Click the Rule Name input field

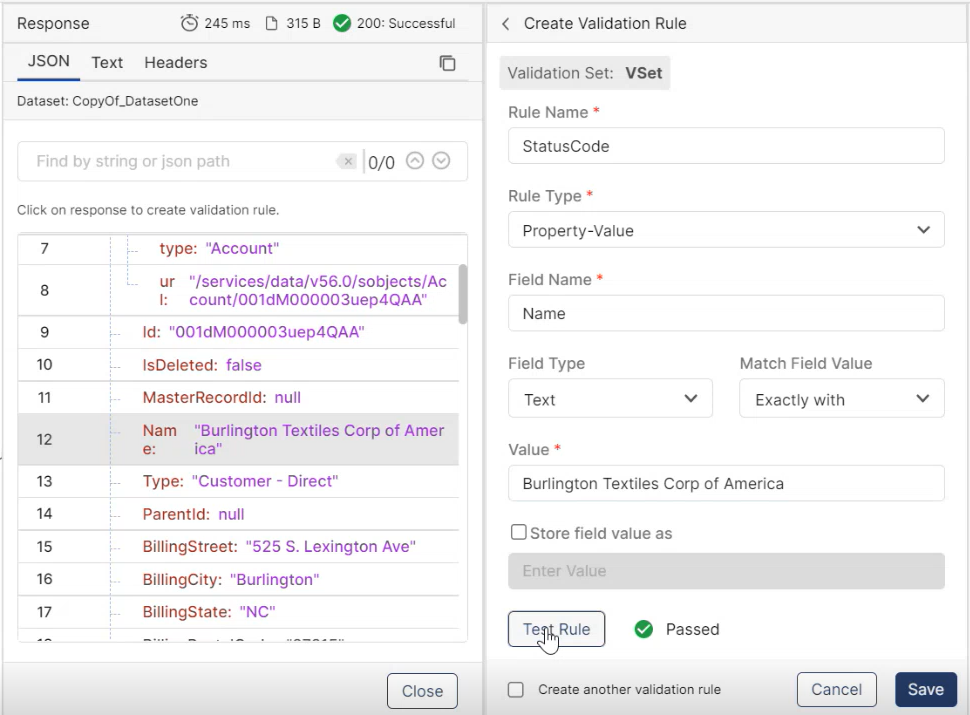726,146
